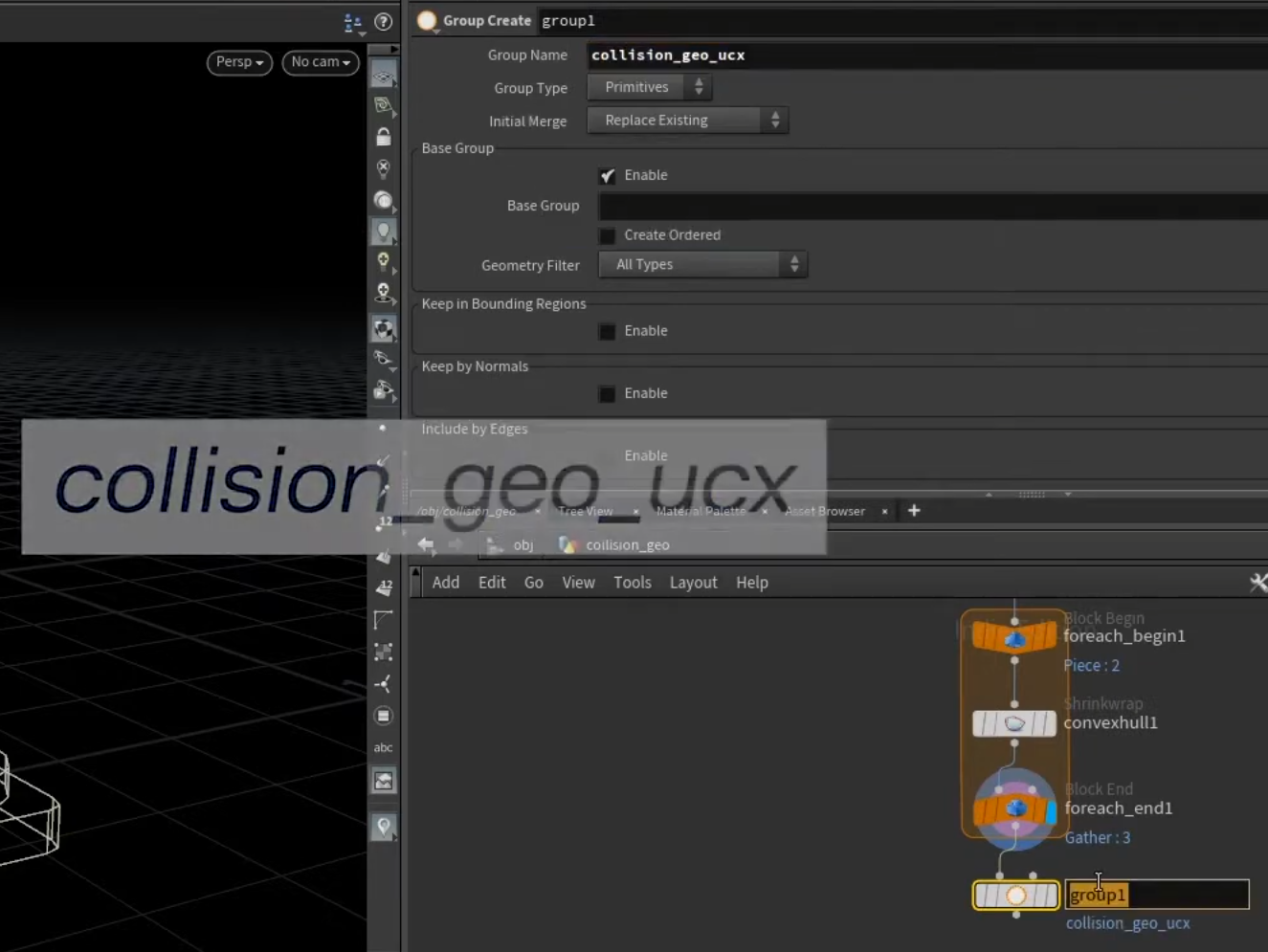This screenshot has width=1268, height=952.
Task: Select high quality lighting with shadows icon
Action: pyautogui.click(x=383, y=294)
